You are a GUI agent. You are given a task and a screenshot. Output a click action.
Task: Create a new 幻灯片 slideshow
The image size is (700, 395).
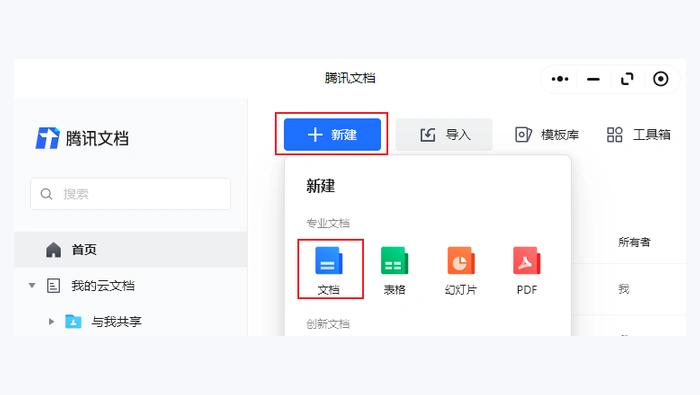pyautogui.click(x=461, y=270)
